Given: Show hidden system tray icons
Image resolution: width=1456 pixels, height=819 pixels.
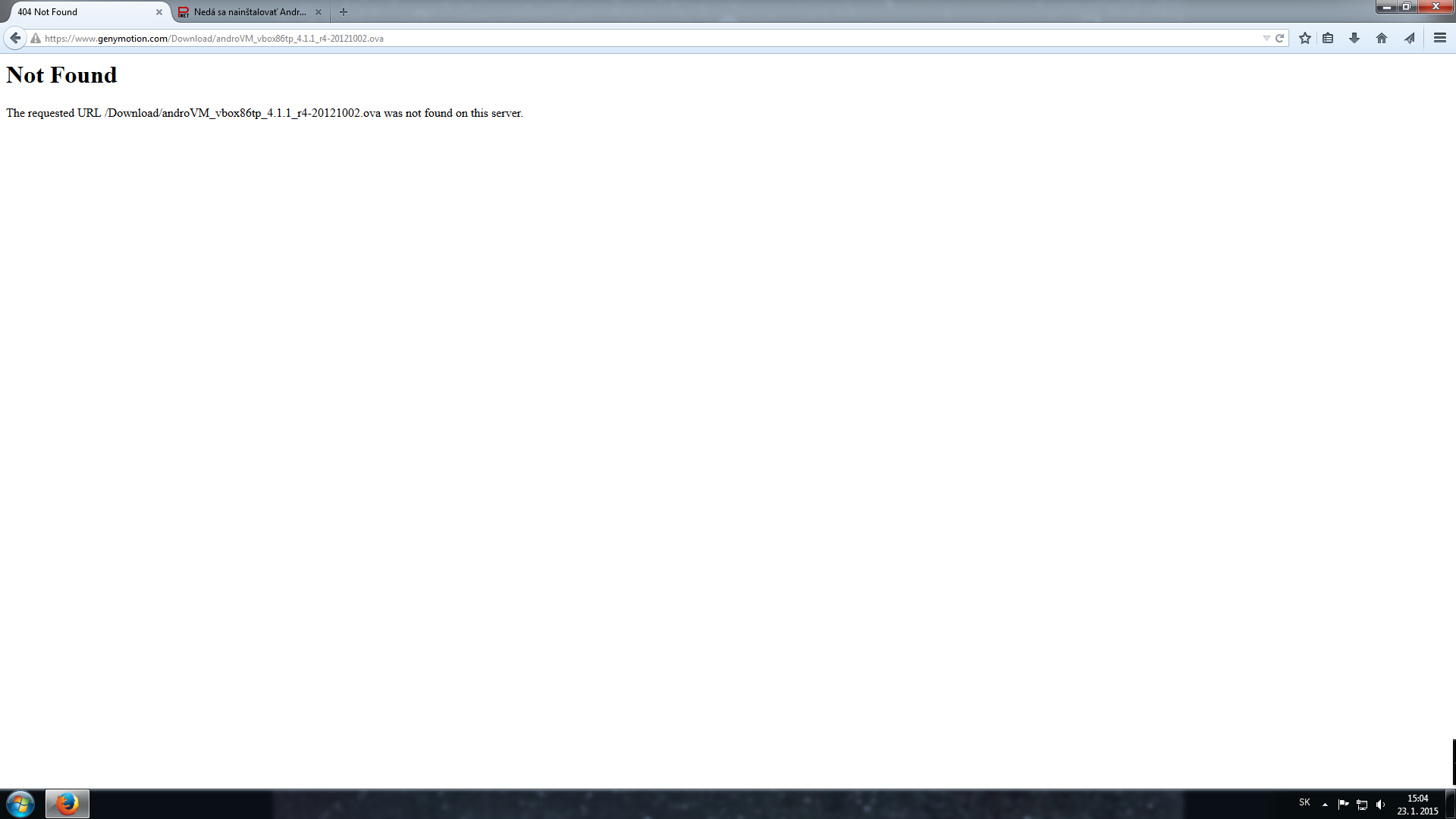Looking at the screenshot, I should click(x=1325, y=804).
